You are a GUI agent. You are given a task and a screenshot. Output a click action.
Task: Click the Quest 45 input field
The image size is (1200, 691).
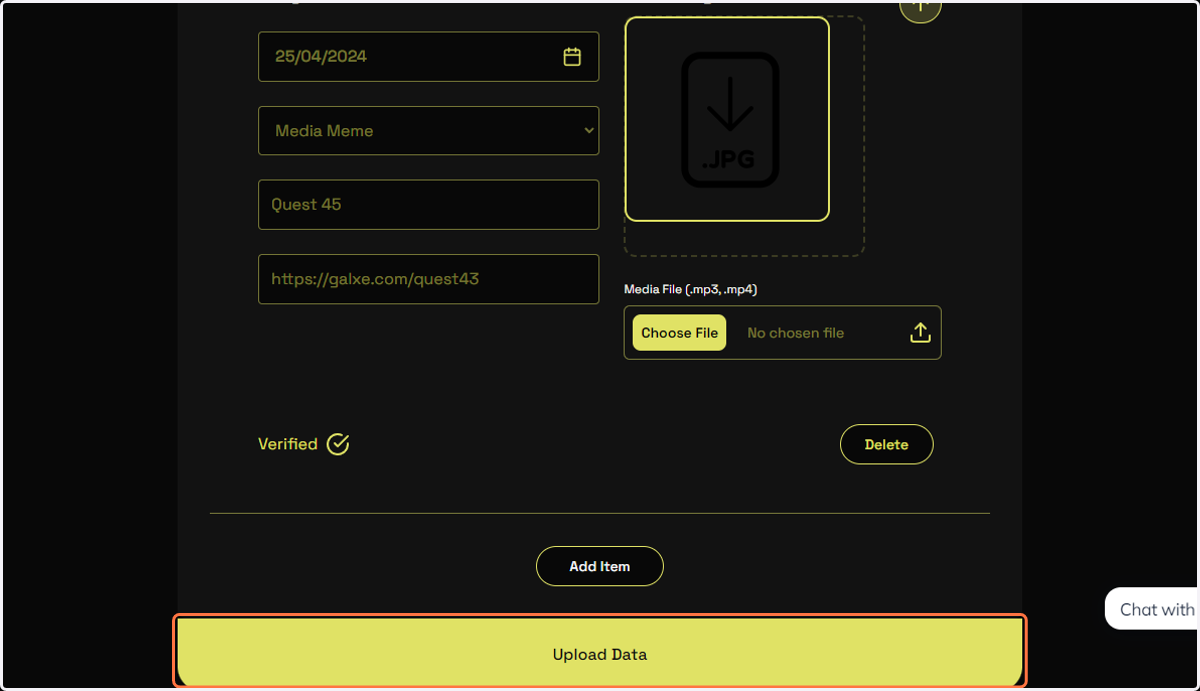[429, 205]
